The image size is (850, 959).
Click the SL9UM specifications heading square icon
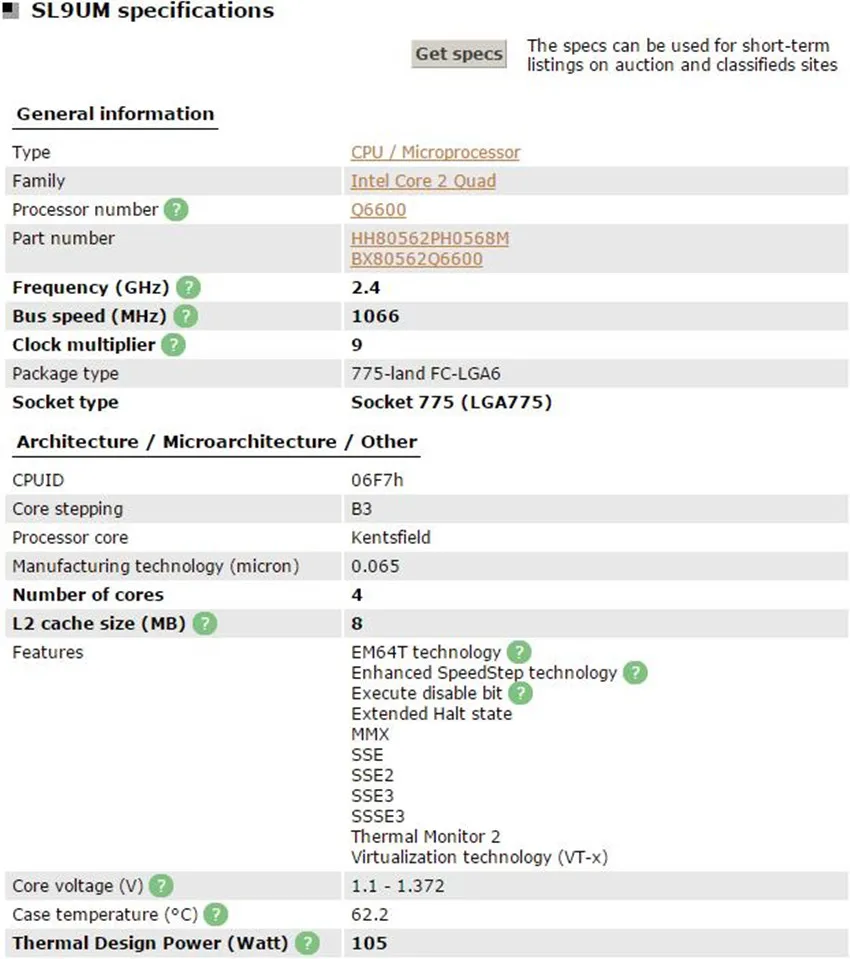tap(11, 10)
